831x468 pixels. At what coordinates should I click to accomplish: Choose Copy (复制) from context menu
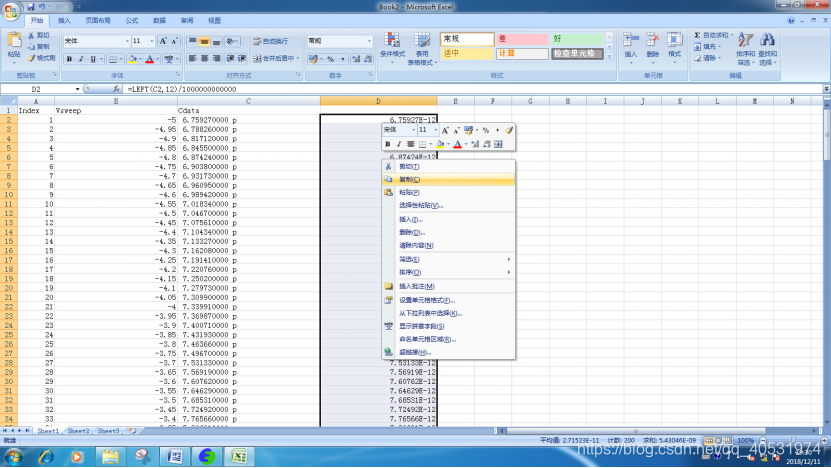(x=448, y=179)
